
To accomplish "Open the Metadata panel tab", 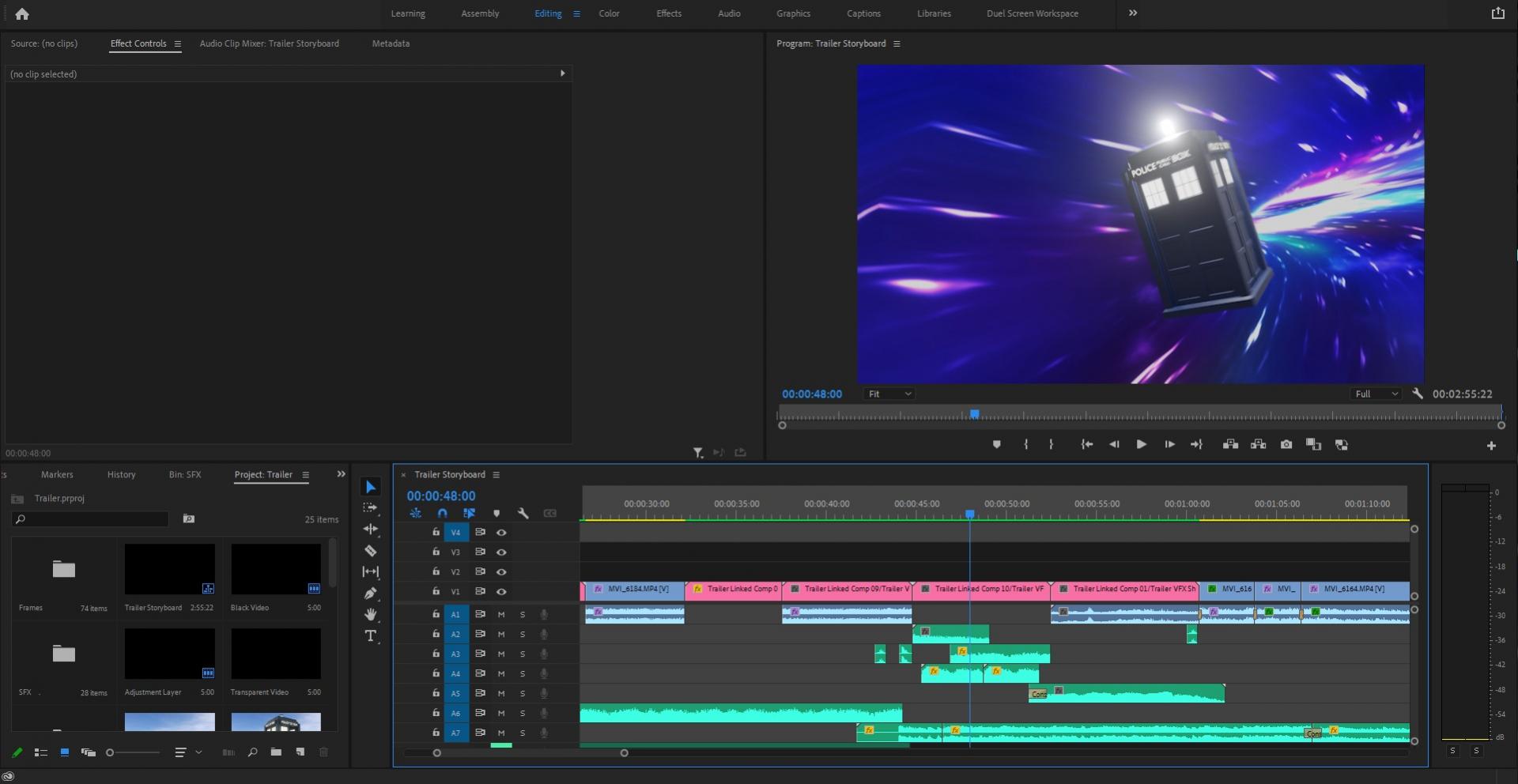I will coord(391,43).
